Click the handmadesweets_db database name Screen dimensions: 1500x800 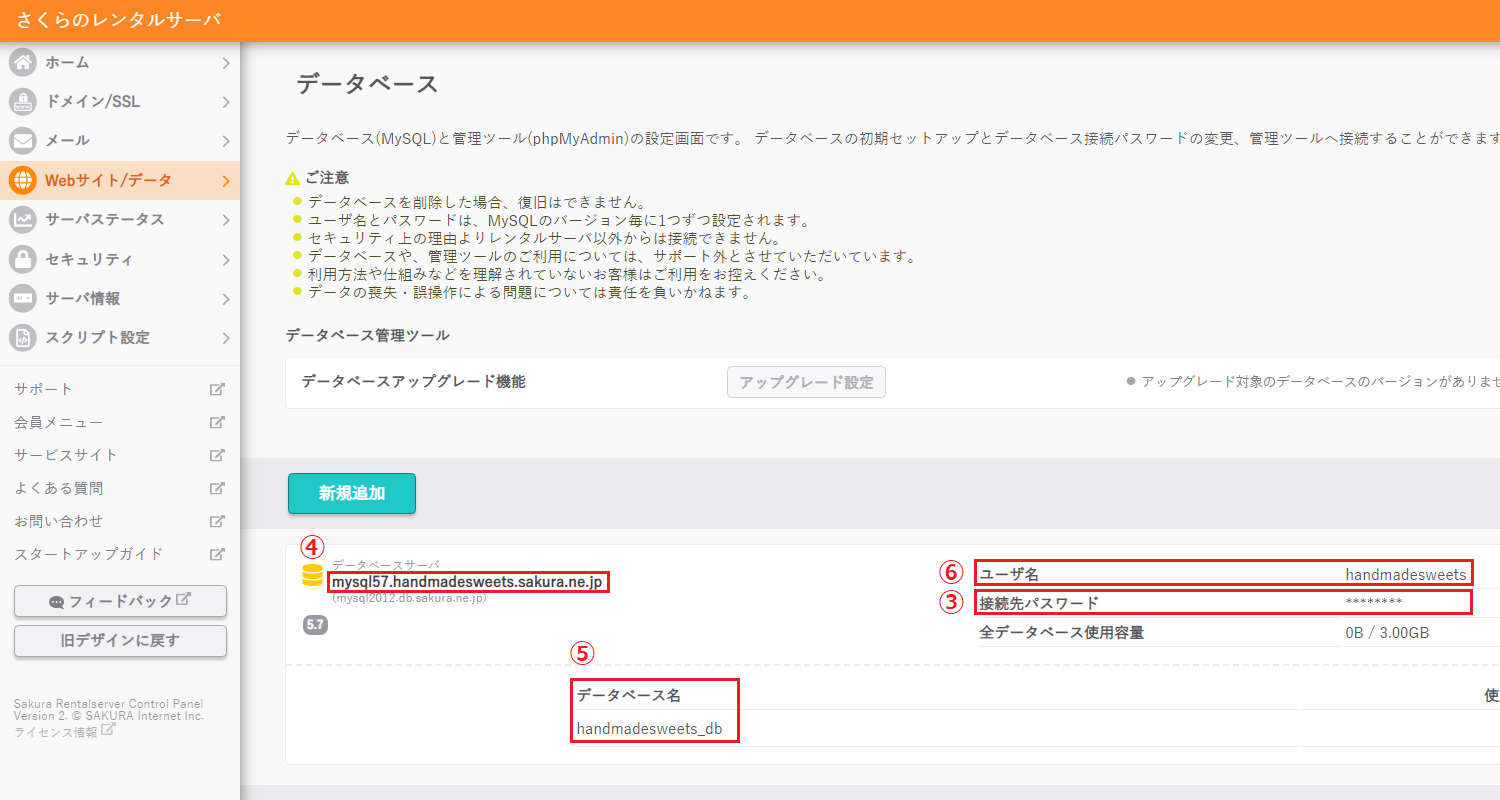point(649,729)
